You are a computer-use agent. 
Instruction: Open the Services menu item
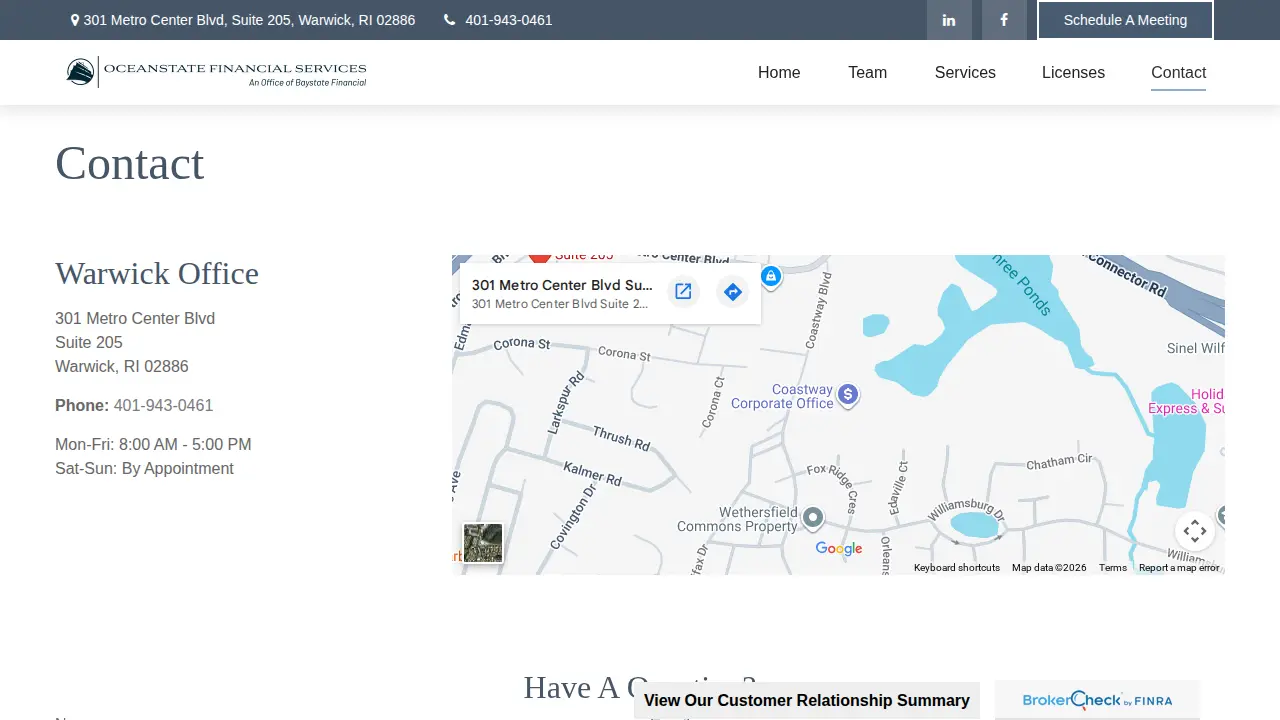(x=965, y=72)
